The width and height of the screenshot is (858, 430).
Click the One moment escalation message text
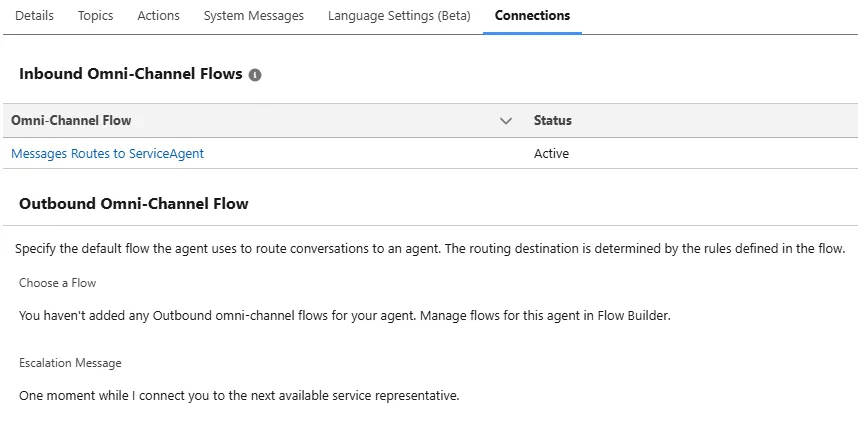pos(239,396)
